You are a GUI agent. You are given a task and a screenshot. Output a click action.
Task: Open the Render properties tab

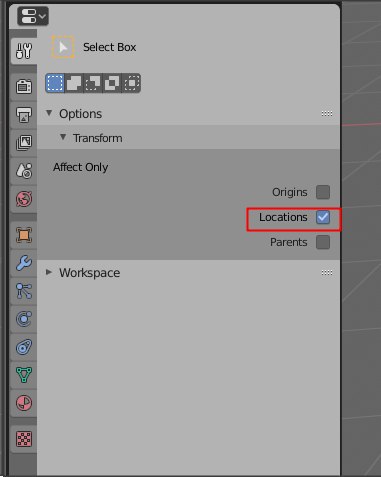click(x=24, y=86)
